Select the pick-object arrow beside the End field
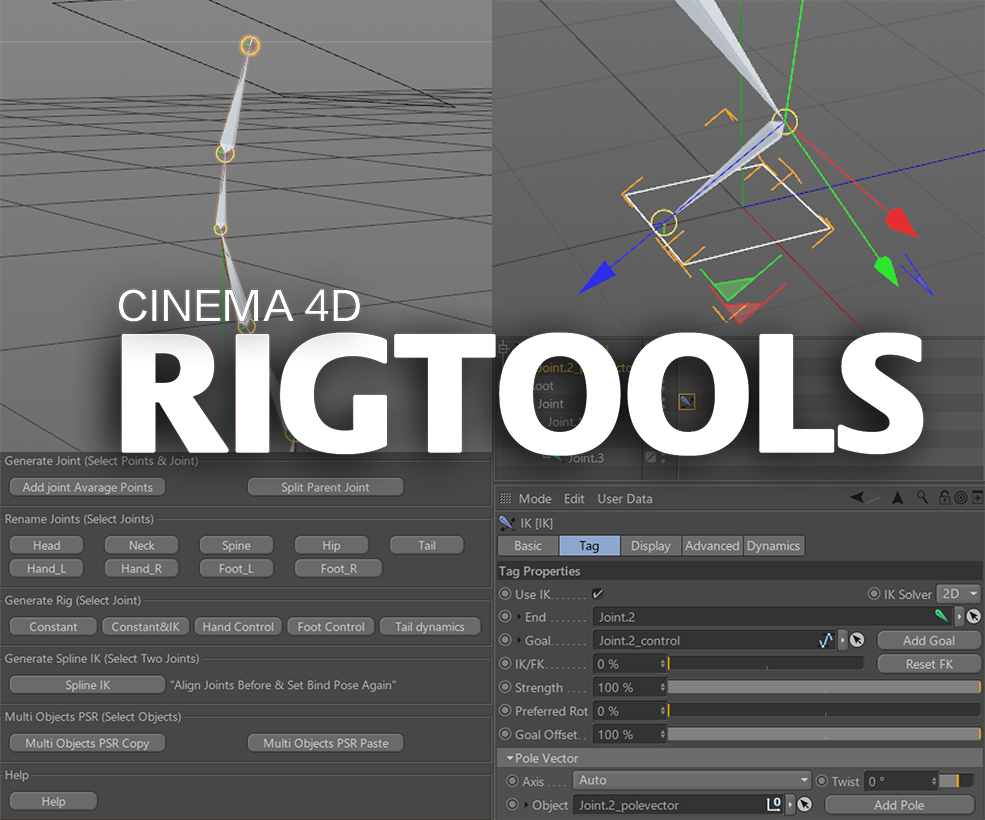The height and width of the screenshot is (820, 985). [x=973, y=615]
